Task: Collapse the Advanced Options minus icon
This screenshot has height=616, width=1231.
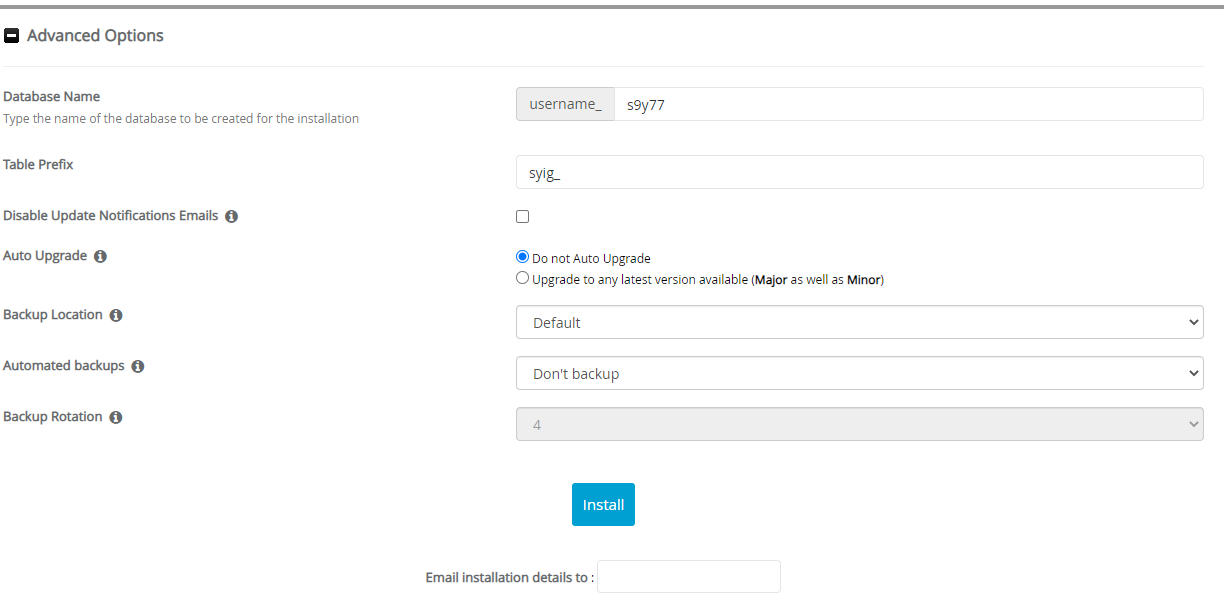Action: [x=12, y=36]
